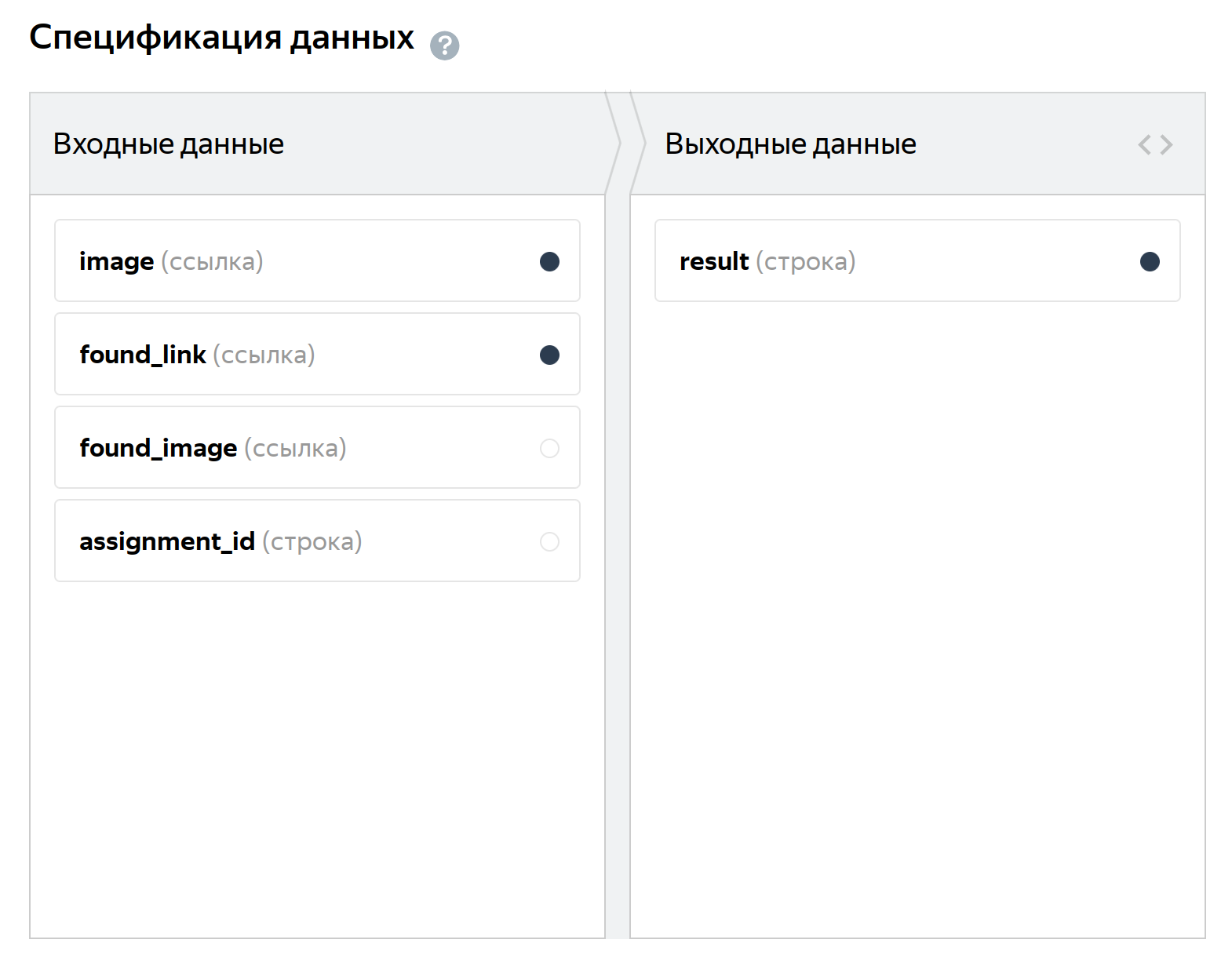
Task: Click the Входные данные panel header
Action: tap(168, 144)
